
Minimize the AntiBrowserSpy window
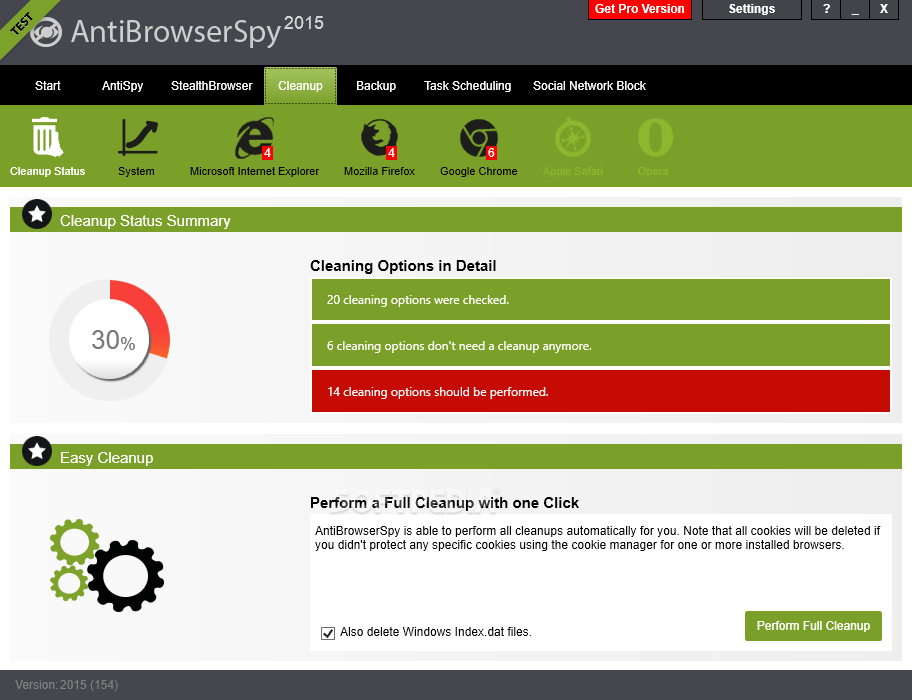pyautogui.click(x=855, y=9)
